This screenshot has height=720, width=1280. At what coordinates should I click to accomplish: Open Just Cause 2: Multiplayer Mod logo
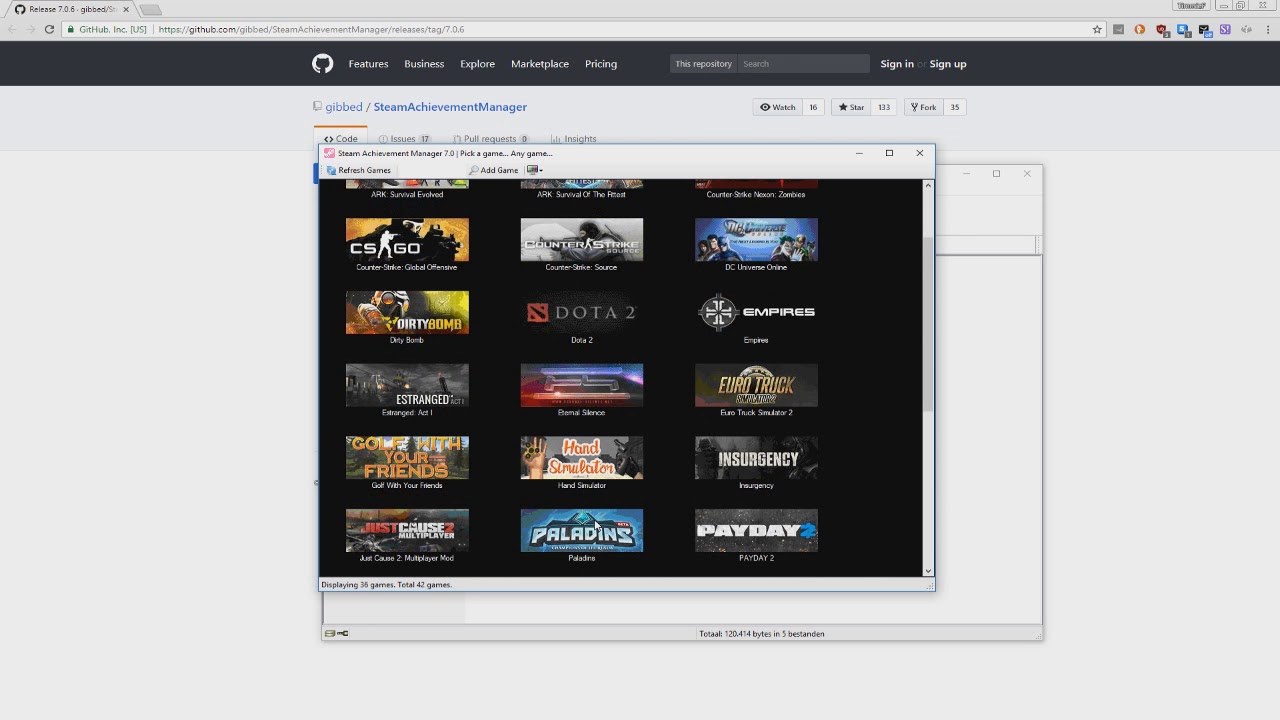[x=407, y=531]
